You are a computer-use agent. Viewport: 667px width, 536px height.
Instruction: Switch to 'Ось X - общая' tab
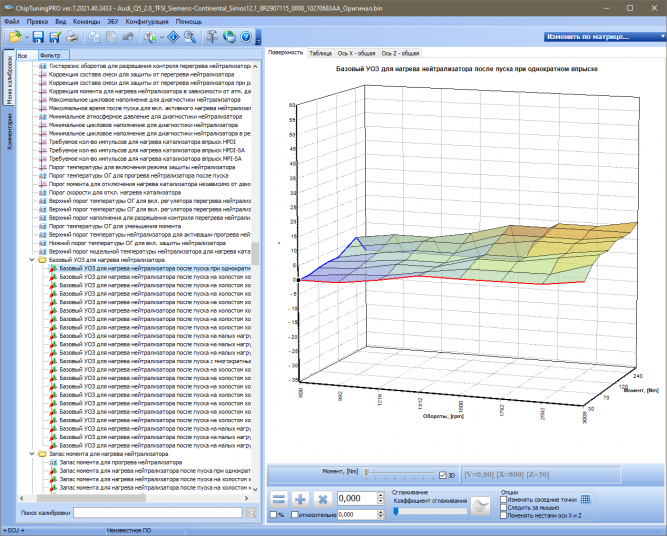356,53
